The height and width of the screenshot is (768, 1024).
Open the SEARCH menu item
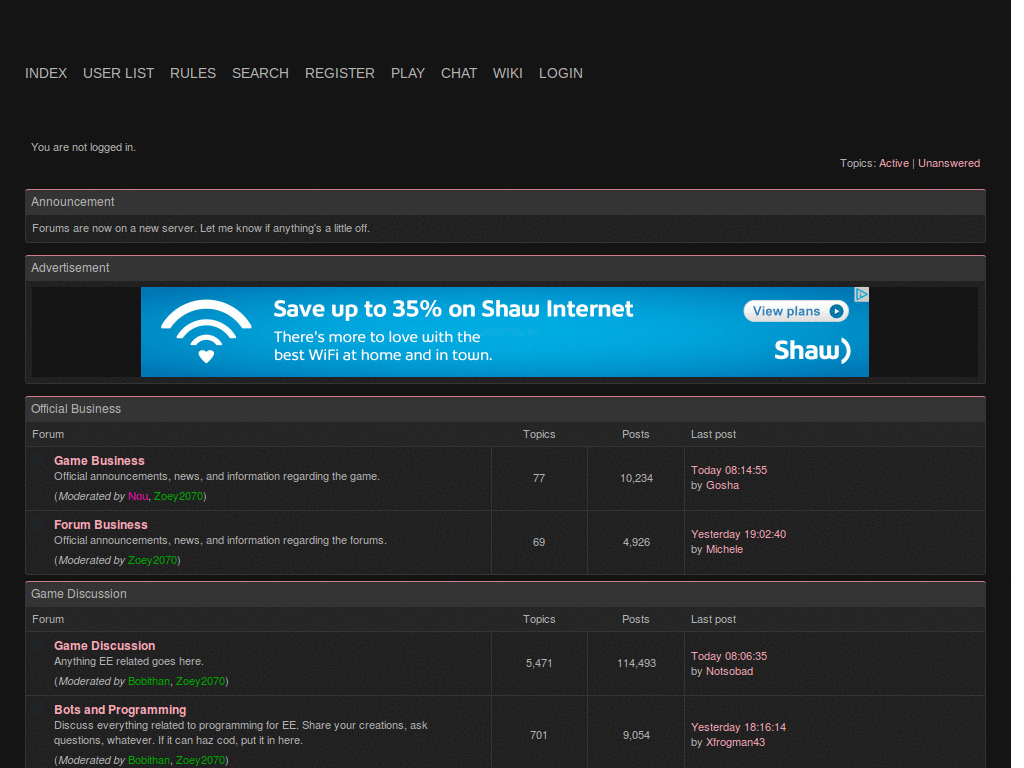point(260,73)
